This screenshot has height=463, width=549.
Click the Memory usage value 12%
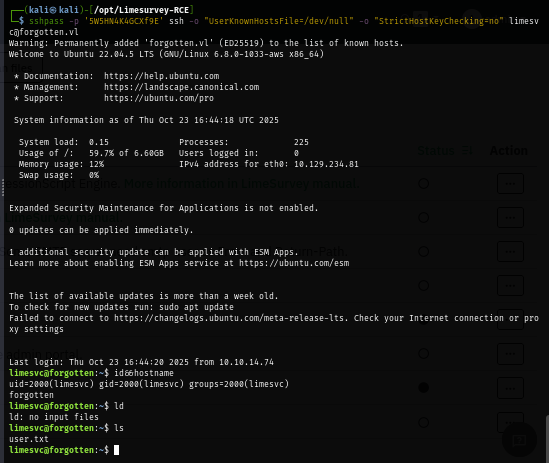coord(96,164)
